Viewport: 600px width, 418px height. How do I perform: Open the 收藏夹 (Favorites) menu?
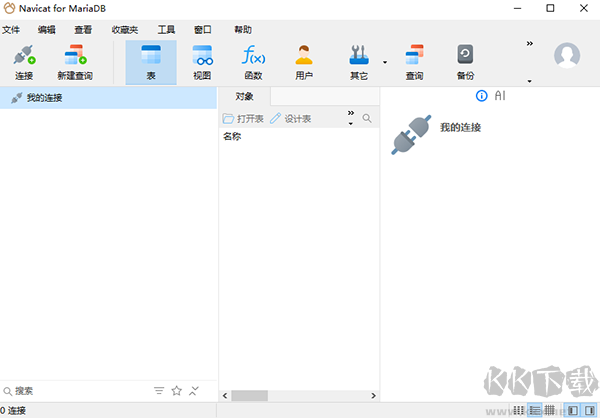click(x=125, y=30)
